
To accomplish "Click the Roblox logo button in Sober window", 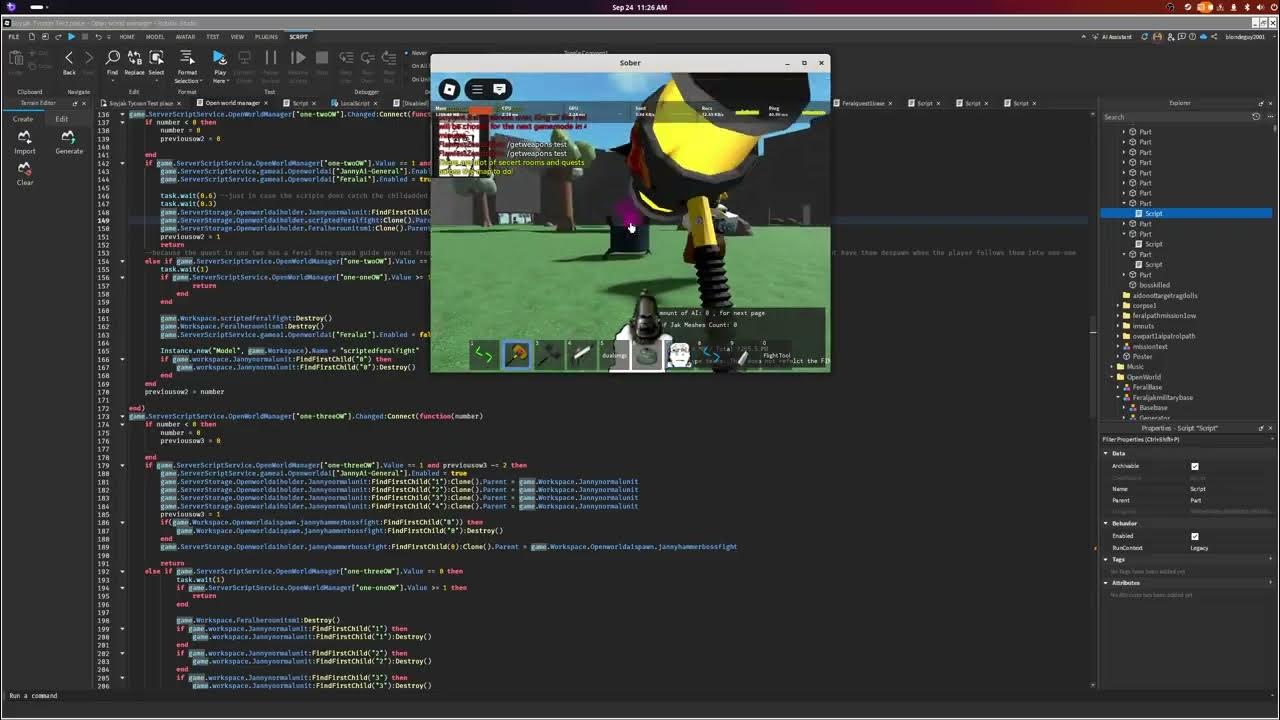I will [x=449, y=89].
